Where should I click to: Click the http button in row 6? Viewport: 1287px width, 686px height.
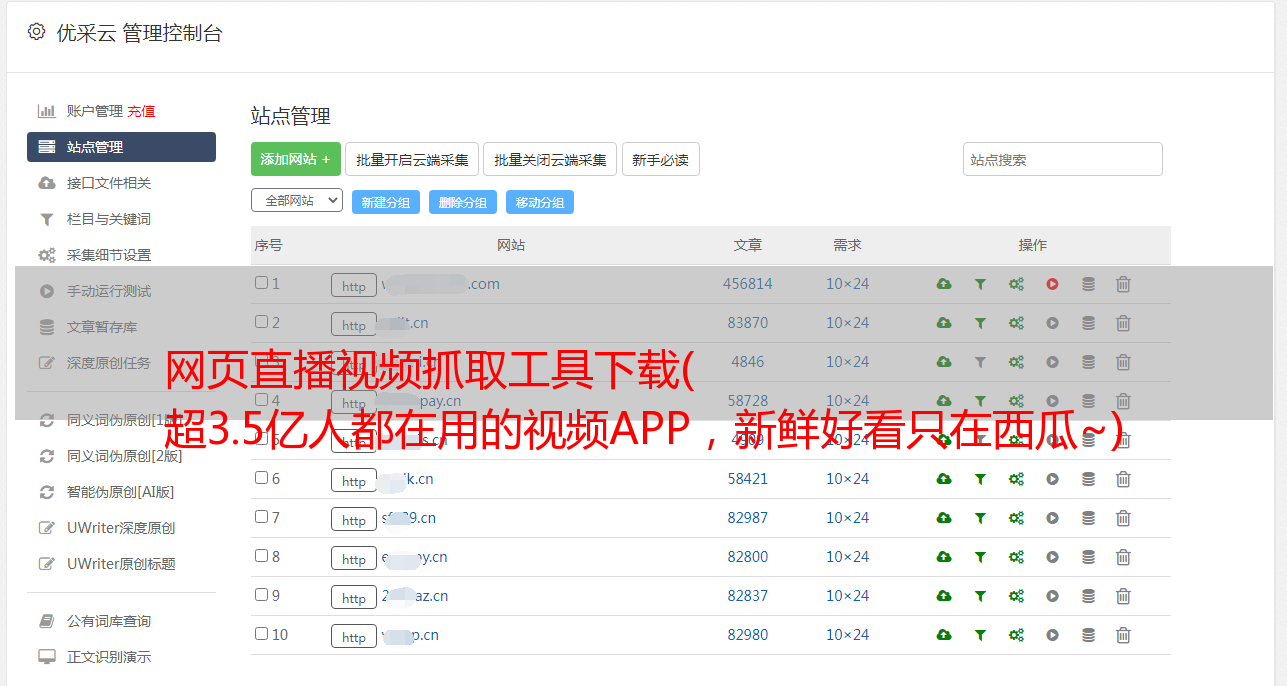pos(354,480)
